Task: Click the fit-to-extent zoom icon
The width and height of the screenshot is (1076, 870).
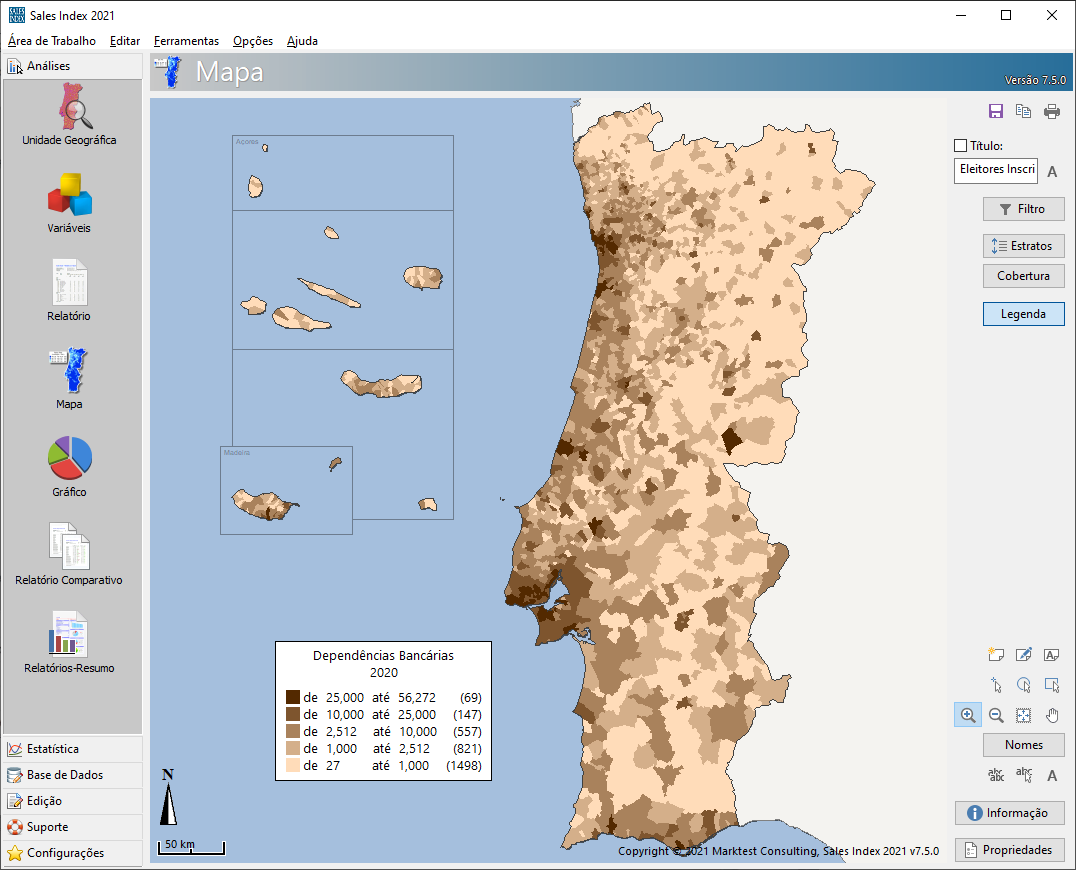Action: coord(1023,715)
